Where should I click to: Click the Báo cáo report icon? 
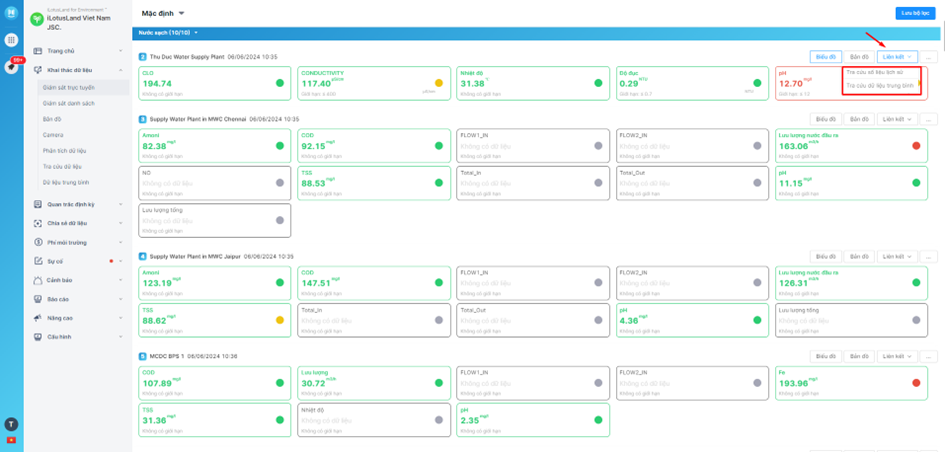tap(38, 299)
